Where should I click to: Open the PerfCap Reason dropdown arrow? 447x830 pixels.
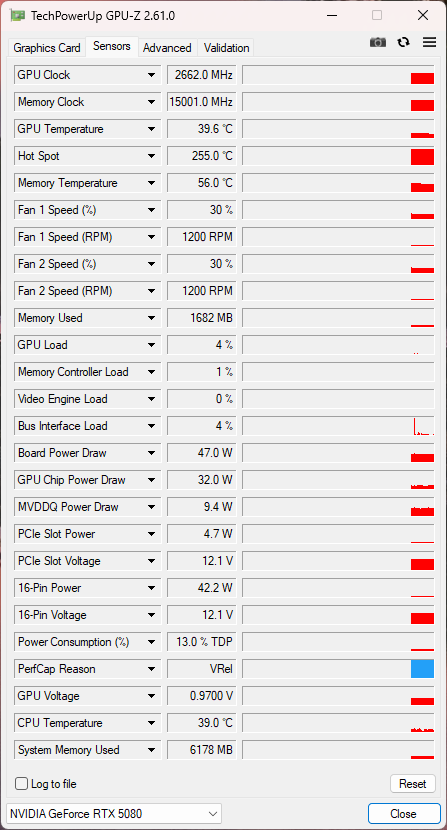[151, 669]
